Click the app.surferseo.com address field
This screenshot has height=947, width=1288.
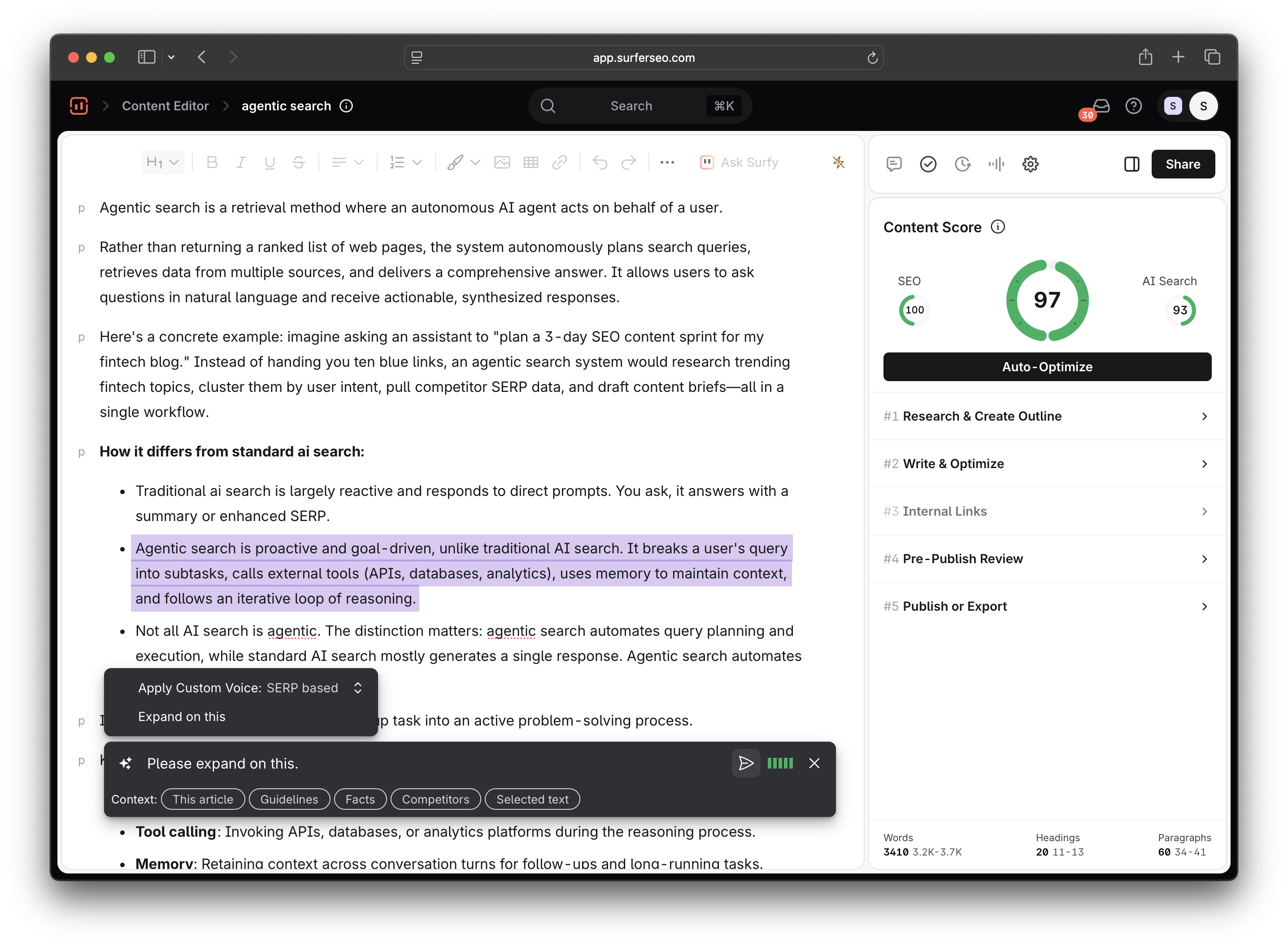(x=644, y=57)
